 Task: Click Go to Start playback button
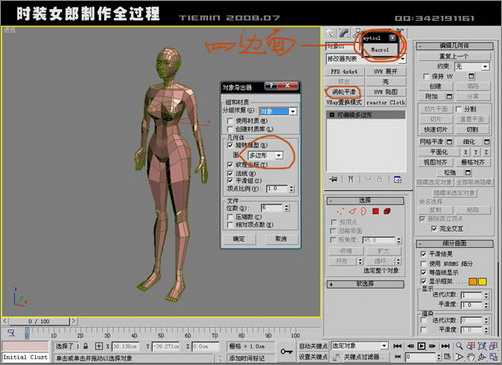click(x=397, y=346)
